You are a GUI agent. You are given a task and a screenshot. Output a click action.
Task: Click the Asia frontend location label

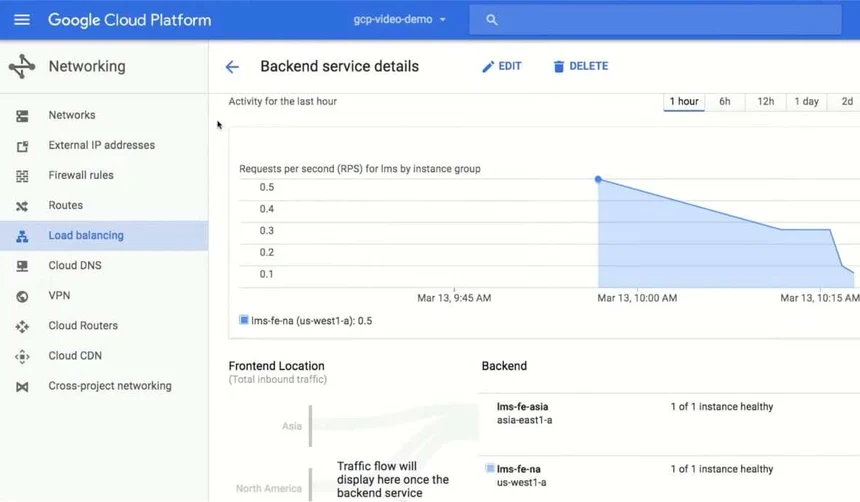[292, 426]
